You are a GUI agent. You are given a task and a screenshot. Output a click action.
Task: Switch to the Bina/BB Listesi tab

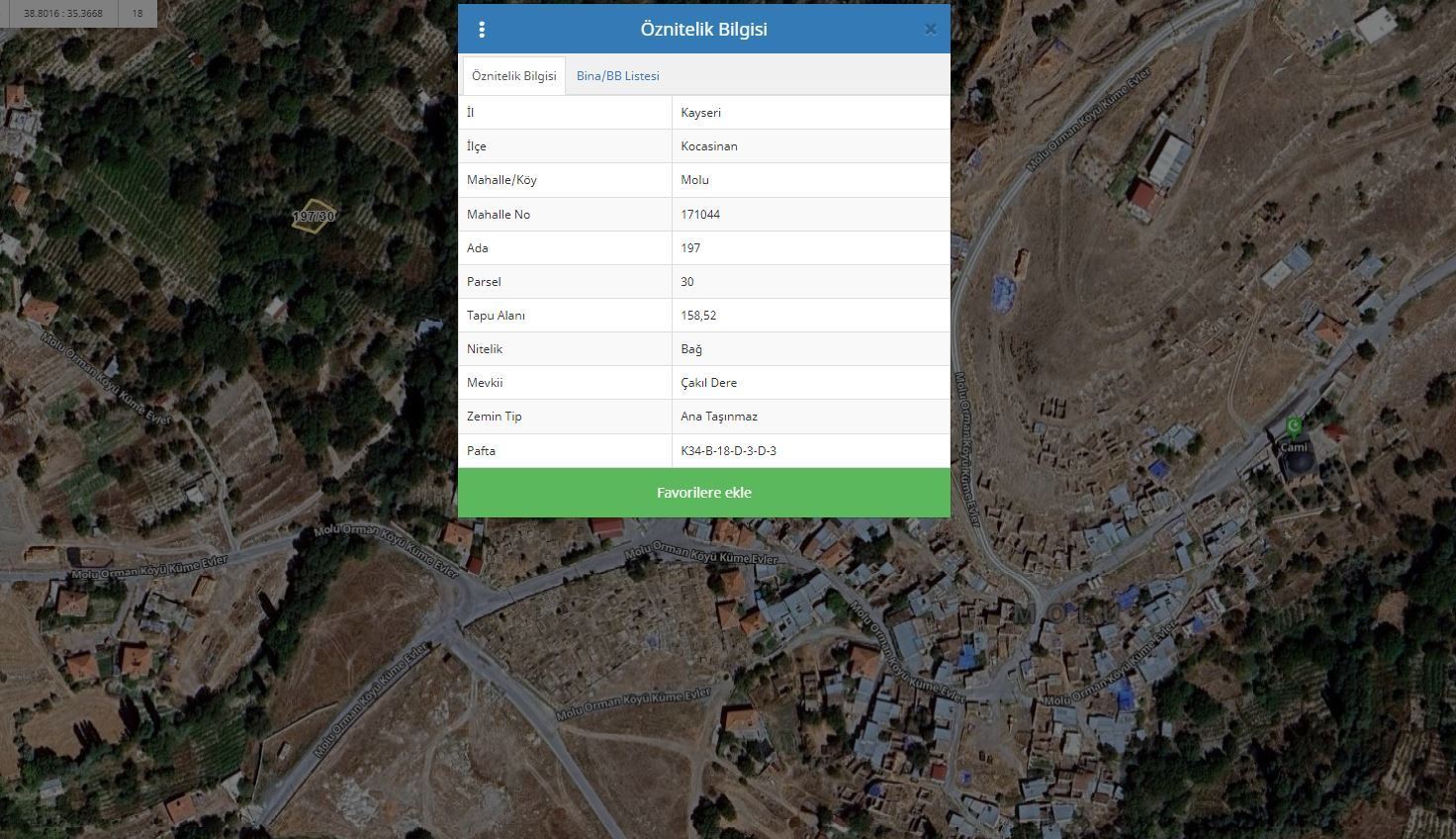tap(617, 76)
